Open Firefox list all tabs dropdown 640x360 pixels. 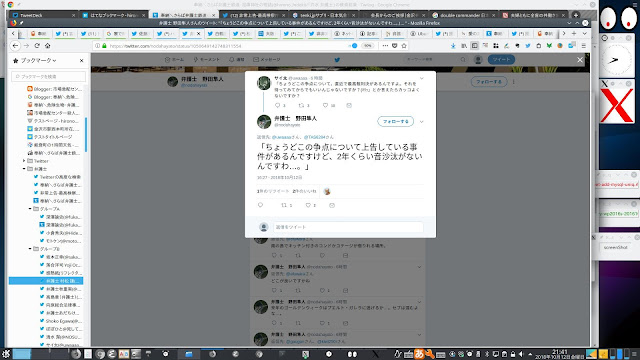584,33
